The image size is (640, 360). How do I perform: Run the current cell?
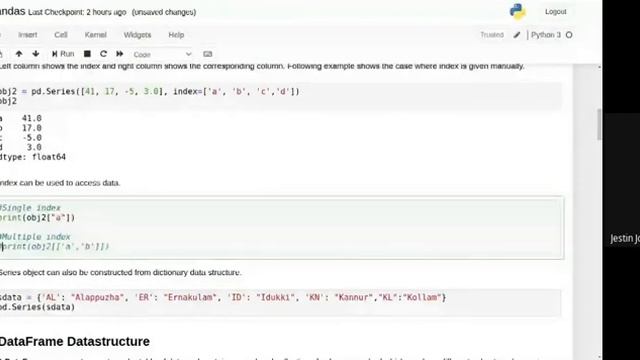[x=63, y=54]
